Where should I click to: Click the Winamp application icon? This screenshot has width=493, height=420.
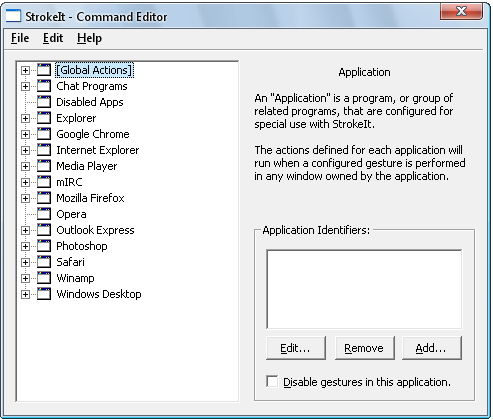click(44, 278)
